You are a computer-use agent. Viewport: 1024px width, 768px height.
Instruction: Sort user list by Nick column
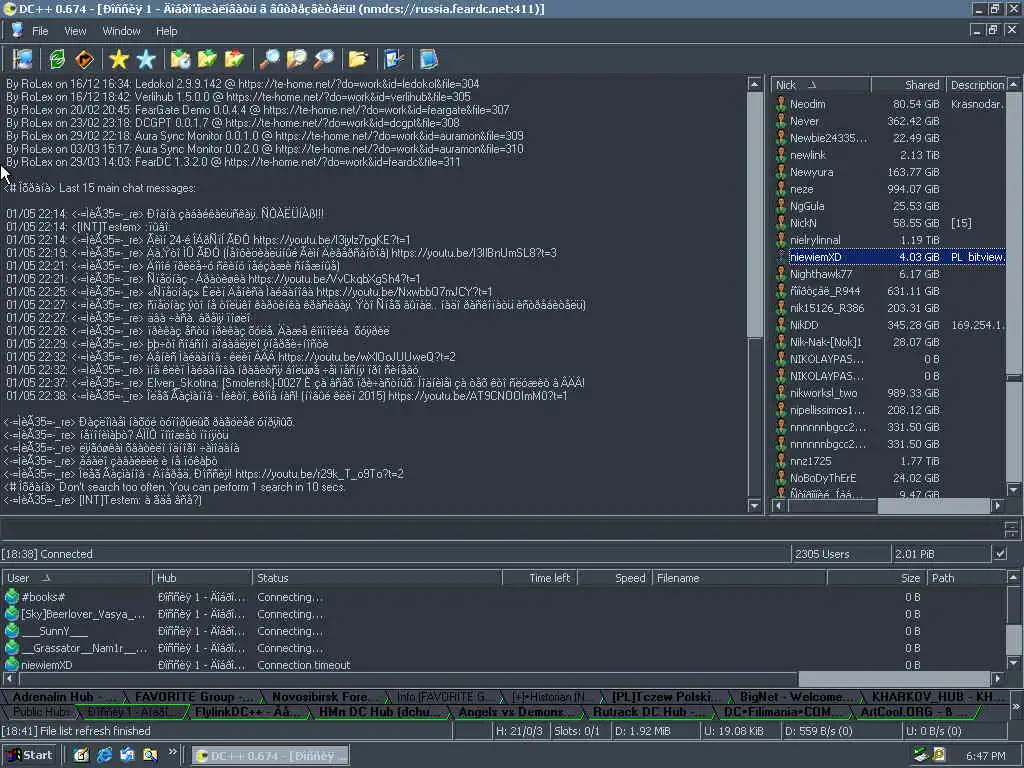coord(821,85)
